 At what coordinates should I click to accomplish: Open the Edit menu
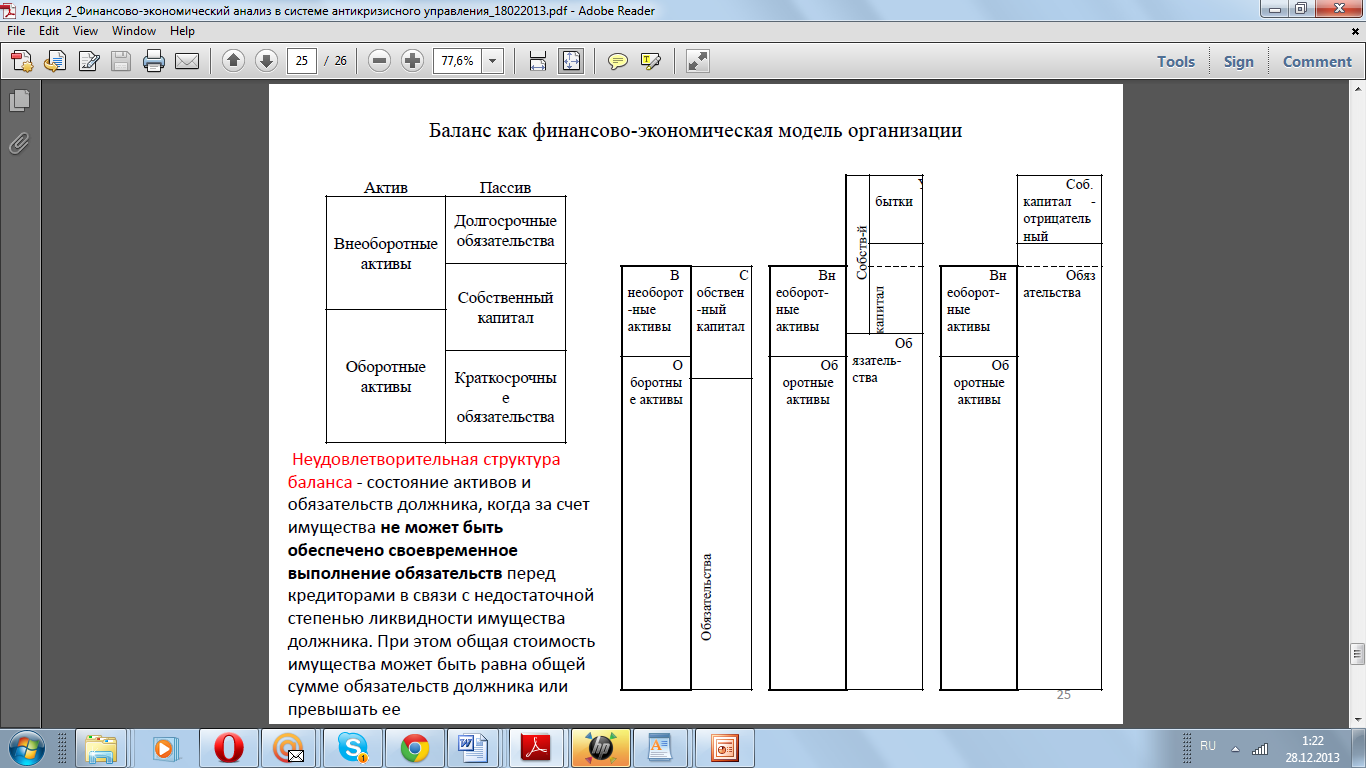click(49, 31)
